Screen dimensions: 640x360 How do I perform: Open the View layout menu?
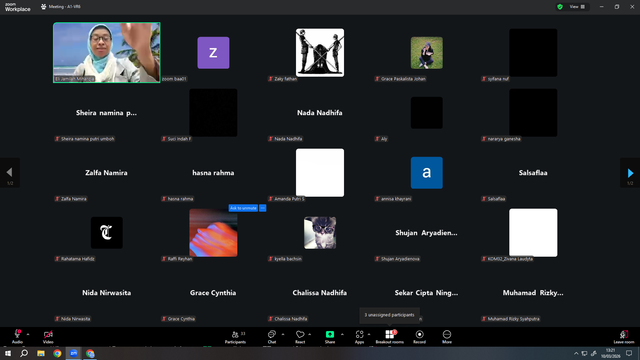coord(577,7)
